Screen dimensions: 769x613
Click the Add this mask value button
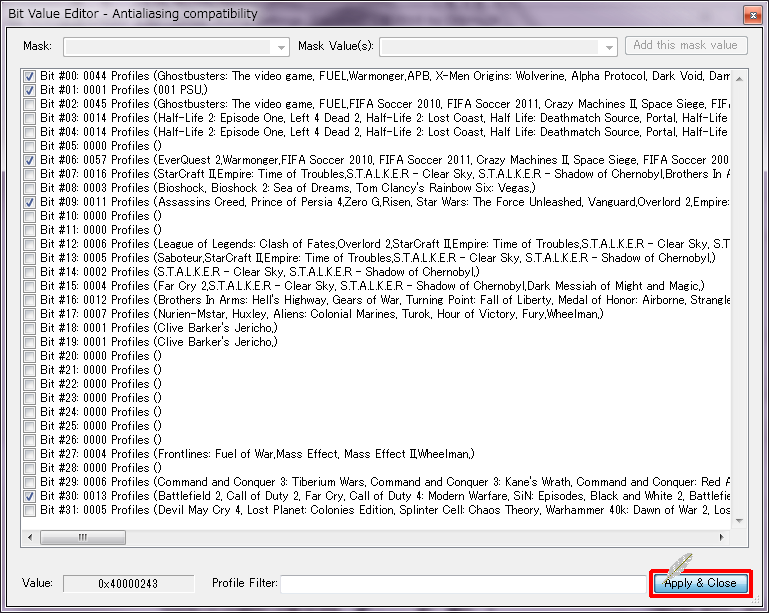[686, 46]
